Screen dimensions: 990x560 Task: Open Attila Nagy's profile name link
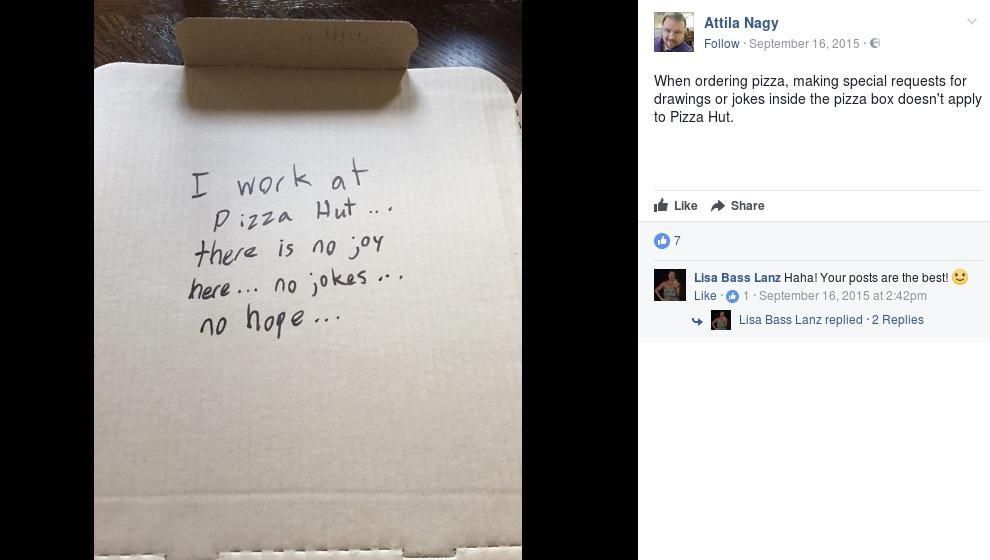point(741,23)
